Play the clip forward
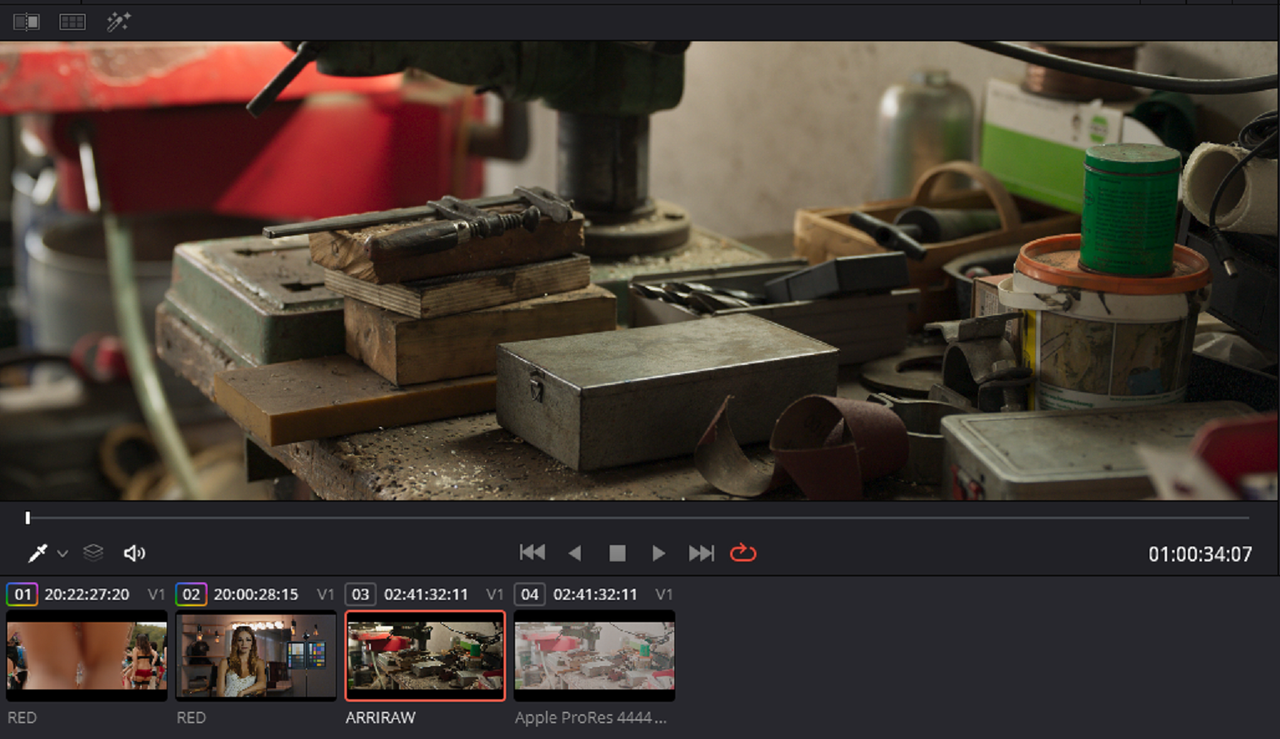Viewport: 1280px width, 739px height. click(658, 553)
